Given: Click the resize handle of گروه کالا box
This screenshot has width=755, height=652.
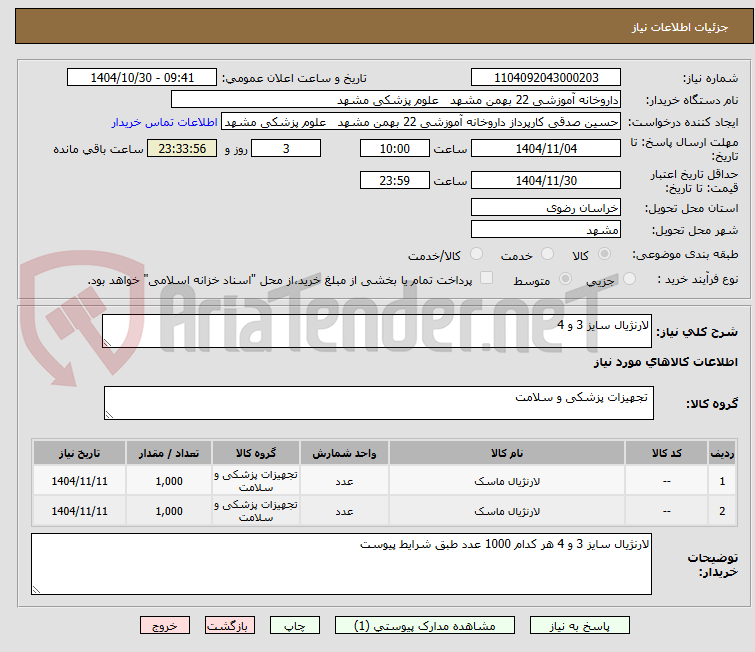Looking at the screenshot, I should (109, 415).
